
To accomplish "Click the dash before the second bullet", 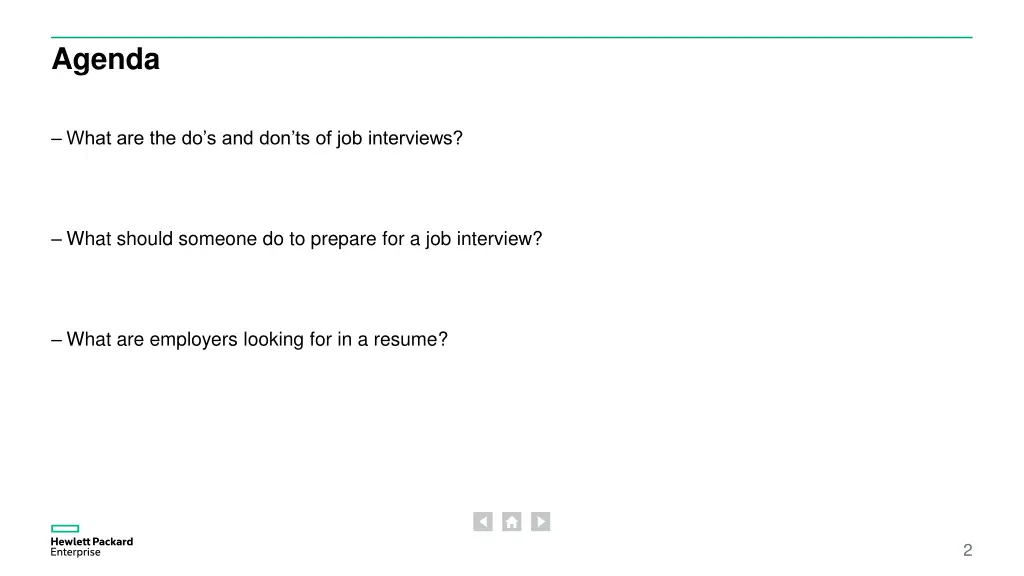I will [x=57, y=240].
